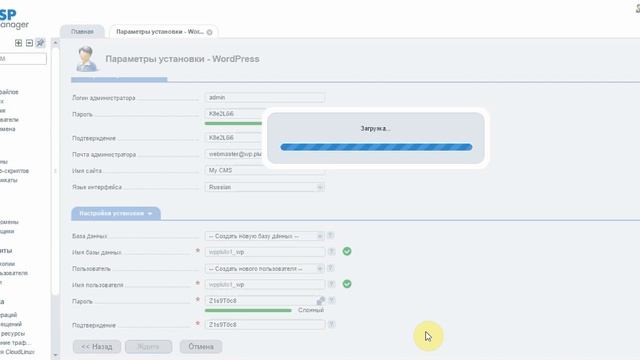Close the Параметры установки tab with its x icon
The height and width of the screenshot is (360, 640).
coord(209,32)
